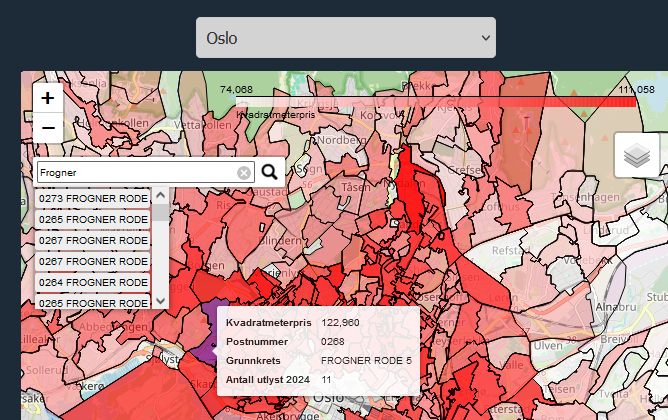Focus the Frogner search field
Viewport: 668px width, 420px height.
[x=146, y=173]
